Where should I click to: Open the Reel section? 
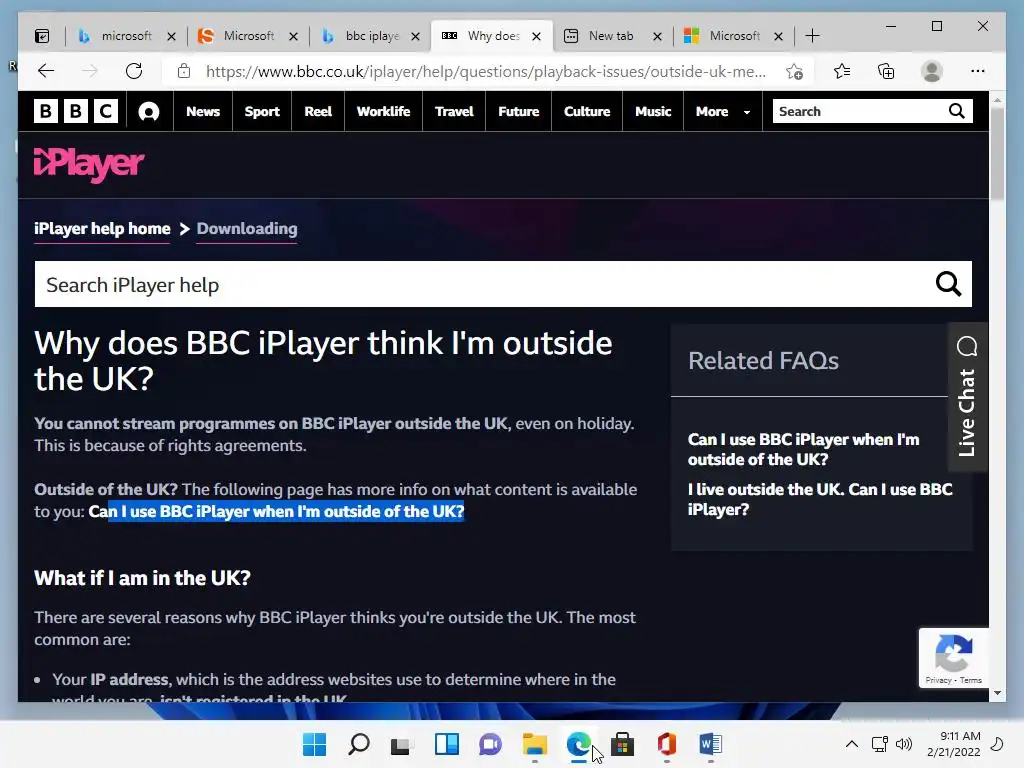coord(318,112)
